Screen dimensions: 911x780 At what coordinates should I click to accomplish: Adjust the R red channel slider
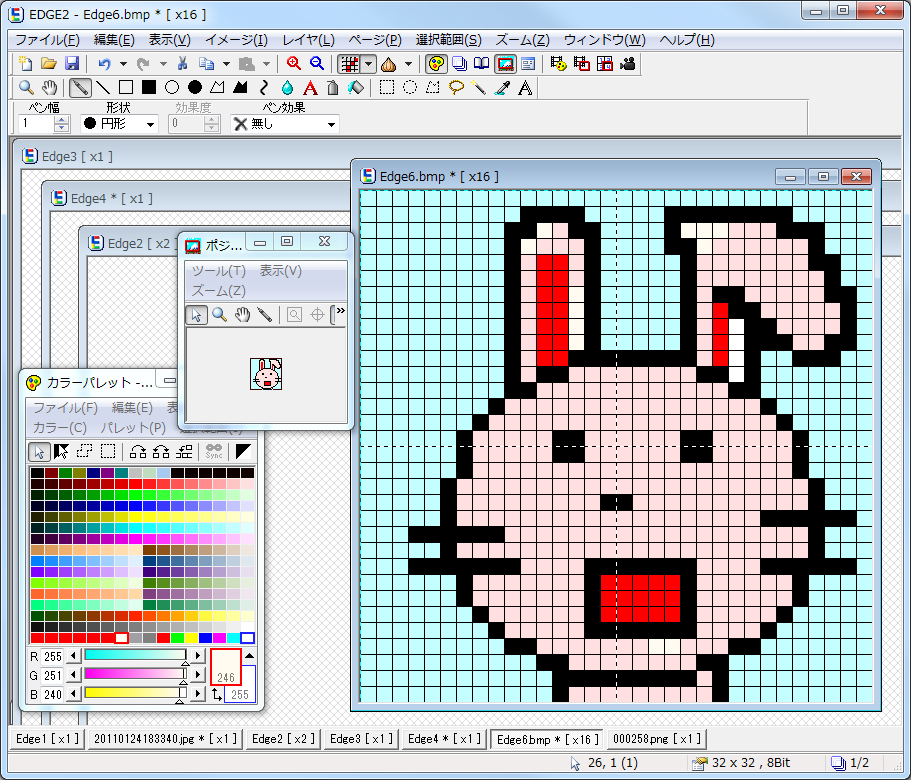pyautogui.click(x=135, y=656)
